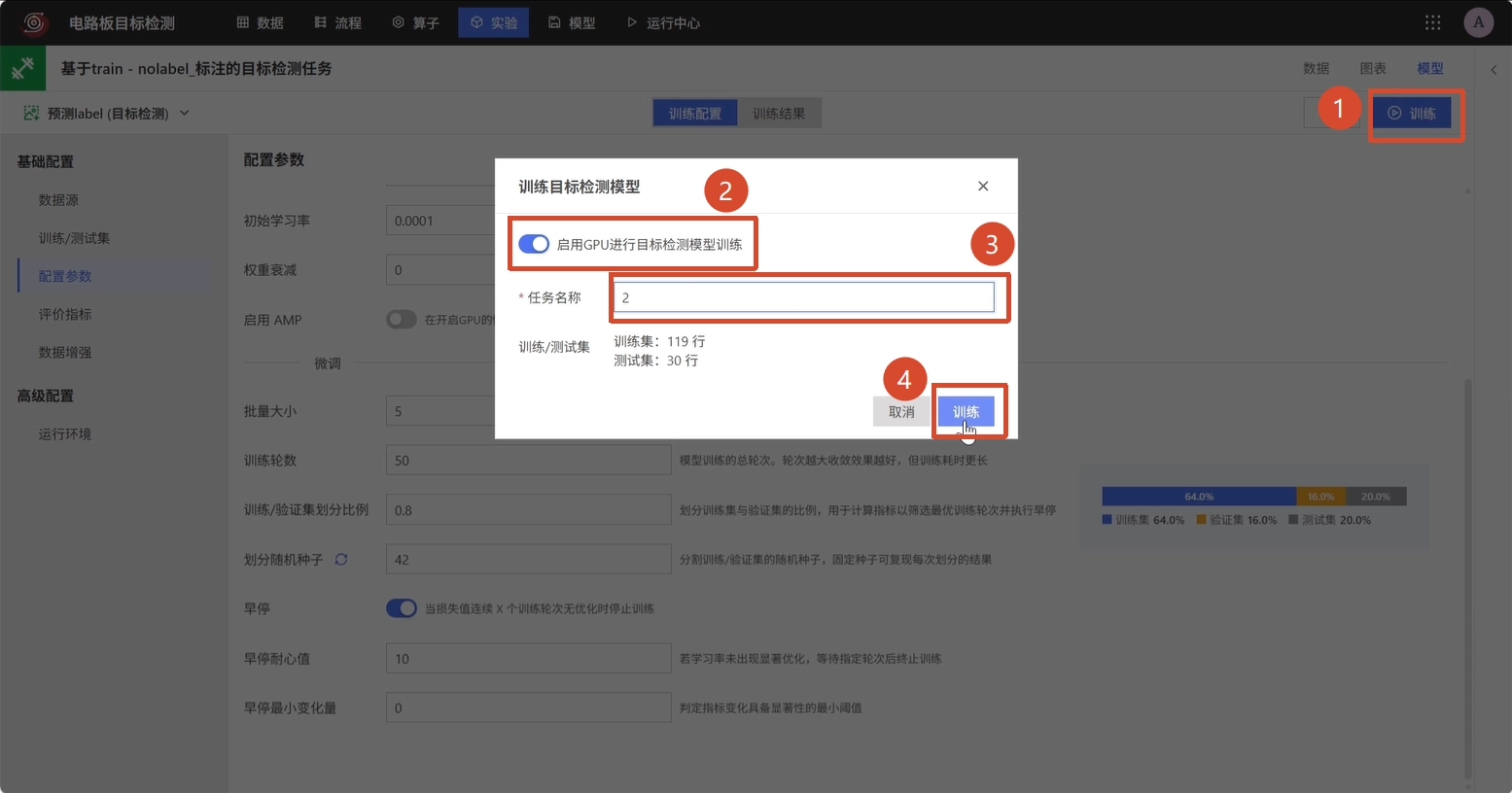
Task: Switch to the 数据 view tab
Action: click(x=1316, y=68)
